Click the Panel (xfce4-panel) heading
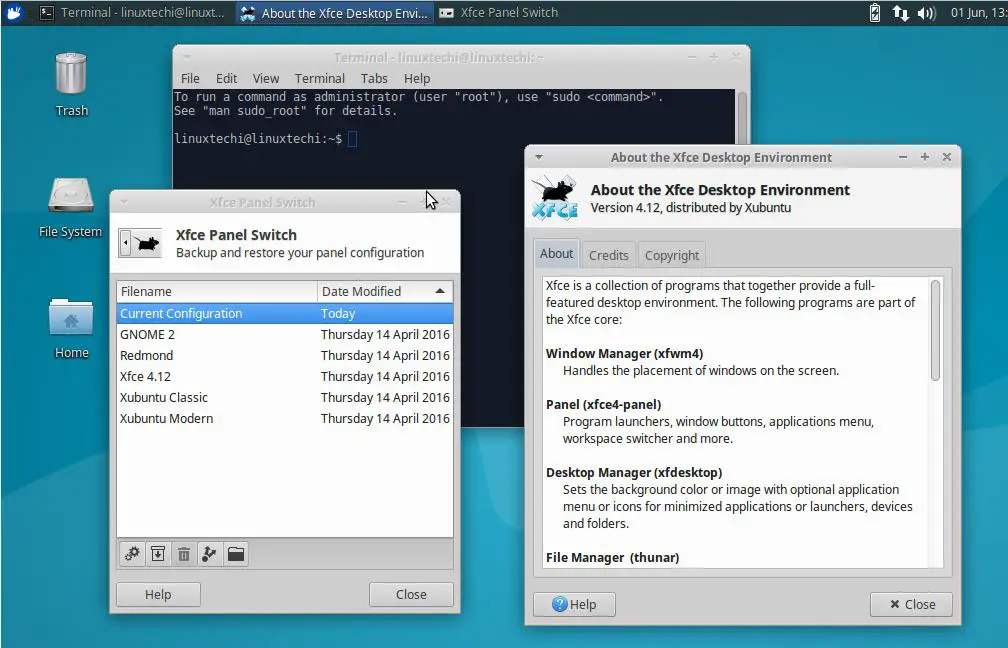This screenshot has width=1008, height=648. point(604,404)
